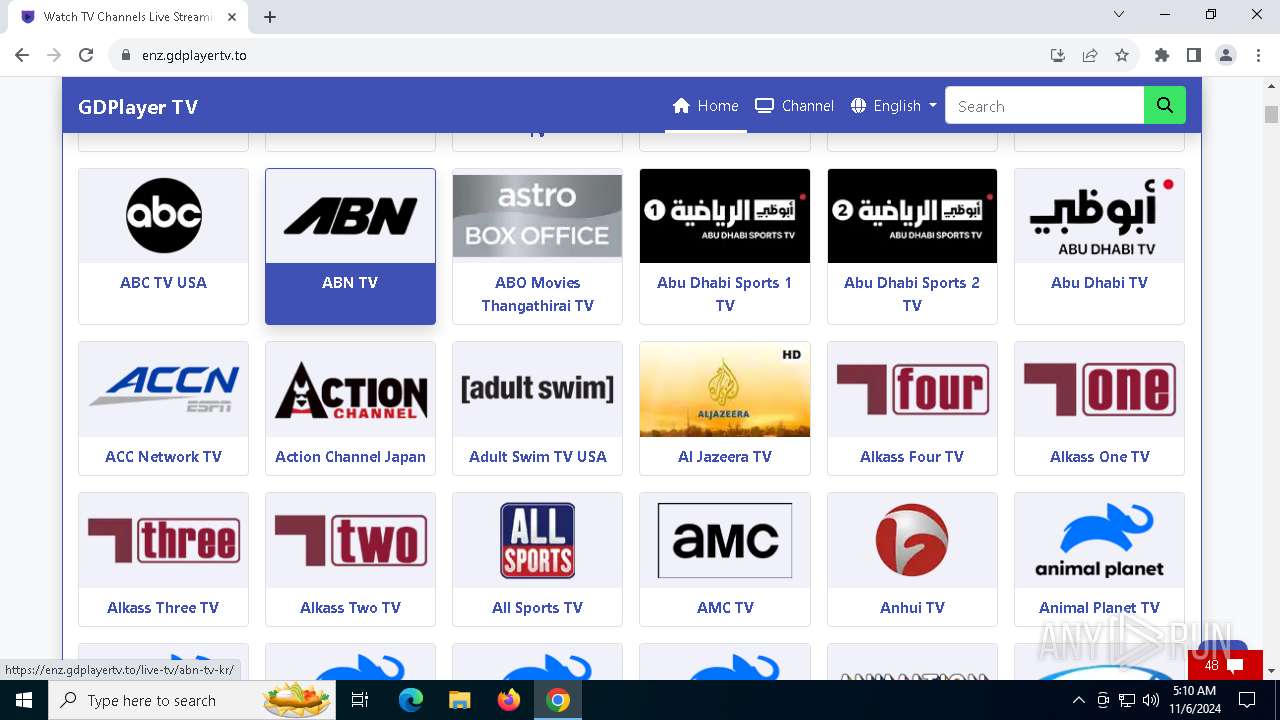Click the red chat widget button
Image resolution: width=1280 pixels, height=720 pixels.
click(x=1225, y=665)
